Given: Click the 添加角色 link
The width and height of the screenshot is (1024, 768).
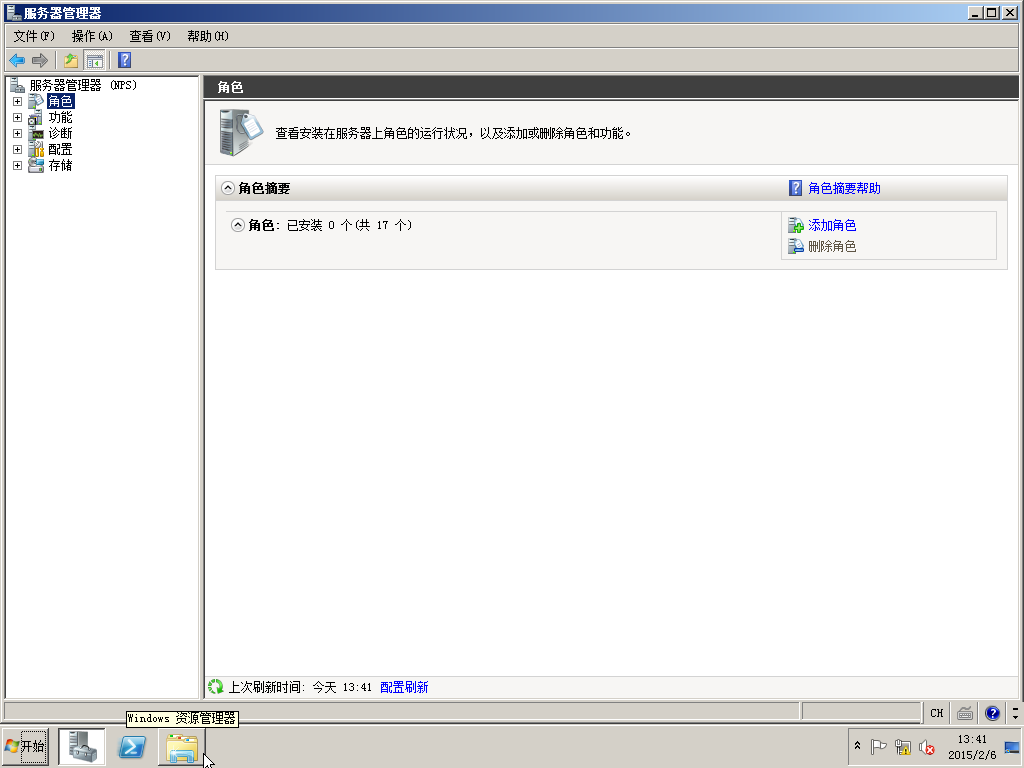Looking at the screenshot, I should click(x=832, y=225).
